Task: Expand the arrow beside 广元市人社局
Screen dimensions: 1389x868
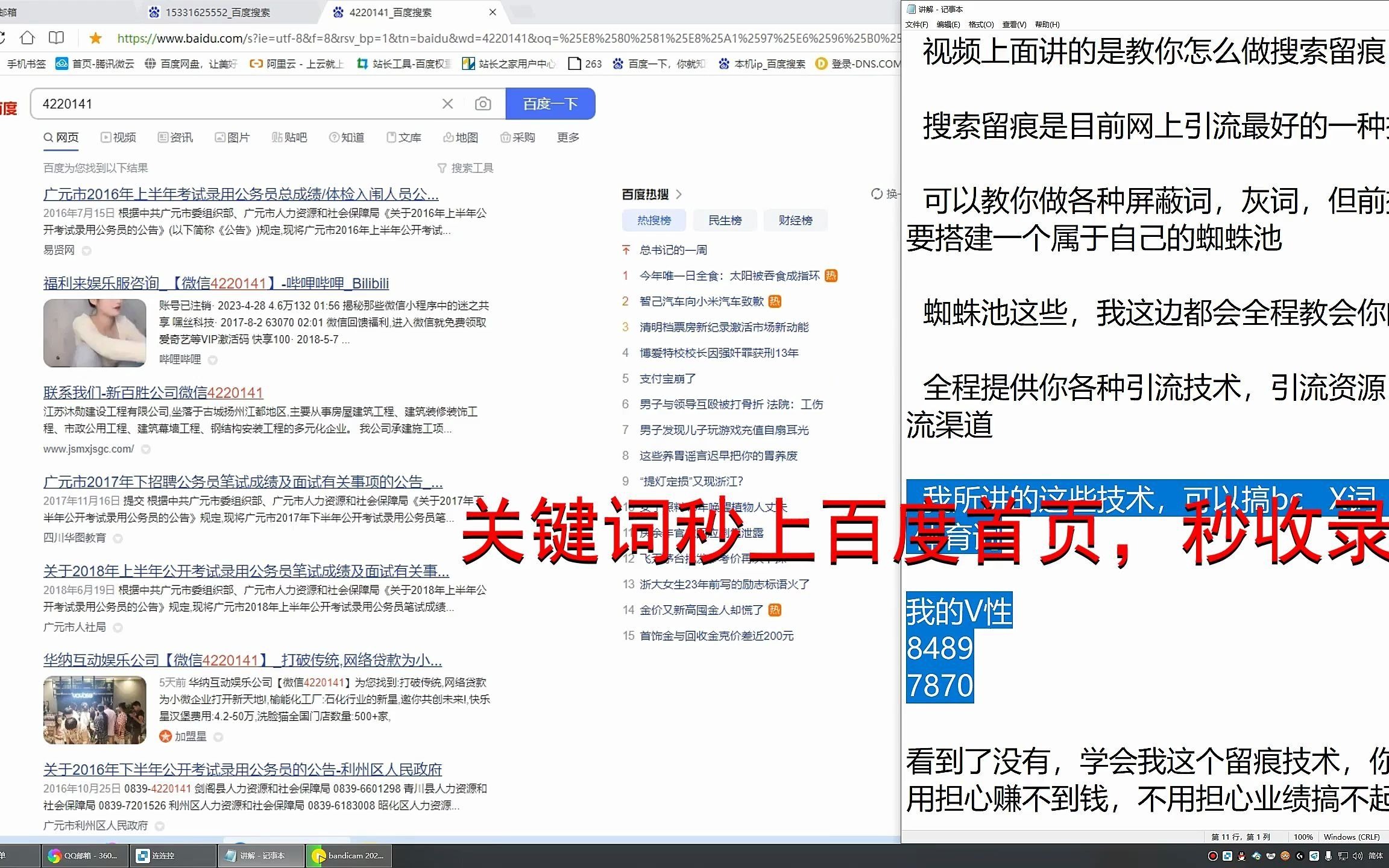Action: pos(118,627)
